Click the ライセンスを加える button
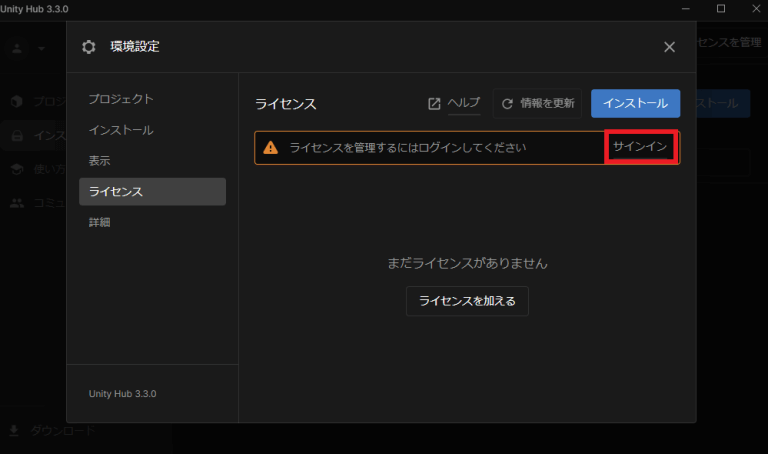Image resolution: width=768 pixels, height=454 pixels. [x=467, y=301]
